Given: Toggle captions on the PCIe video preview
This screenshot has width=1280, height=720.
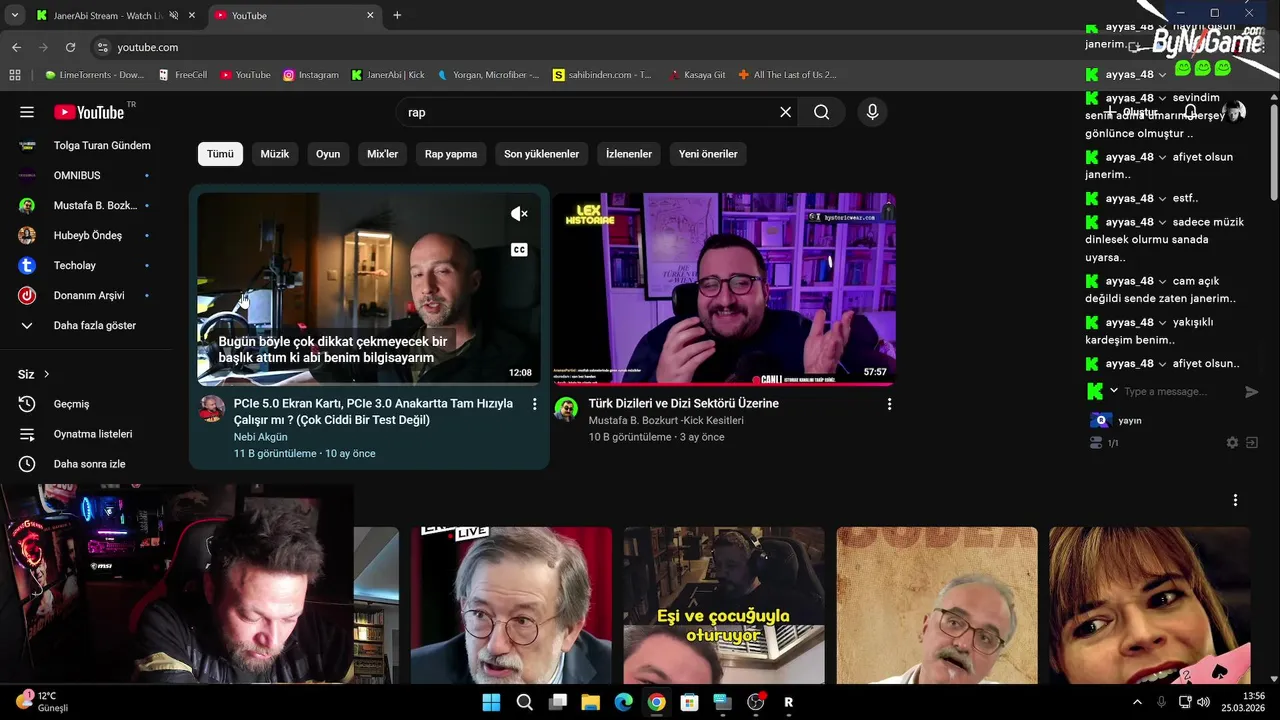Looking at the screenshot, I should click(x=519, y=250).
